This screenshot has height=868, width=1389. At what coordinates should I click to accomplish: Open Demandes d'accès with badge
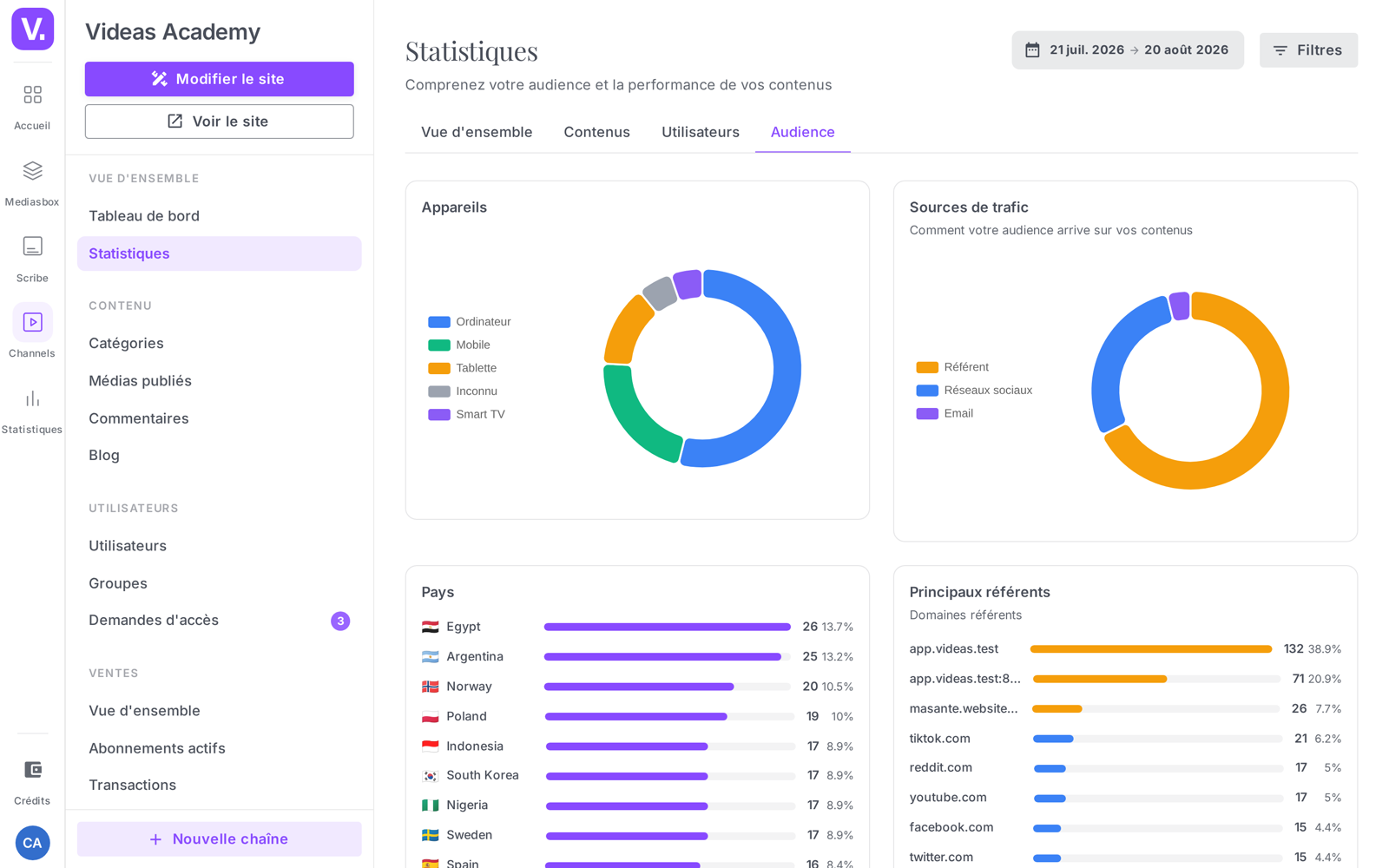(219, 621)
